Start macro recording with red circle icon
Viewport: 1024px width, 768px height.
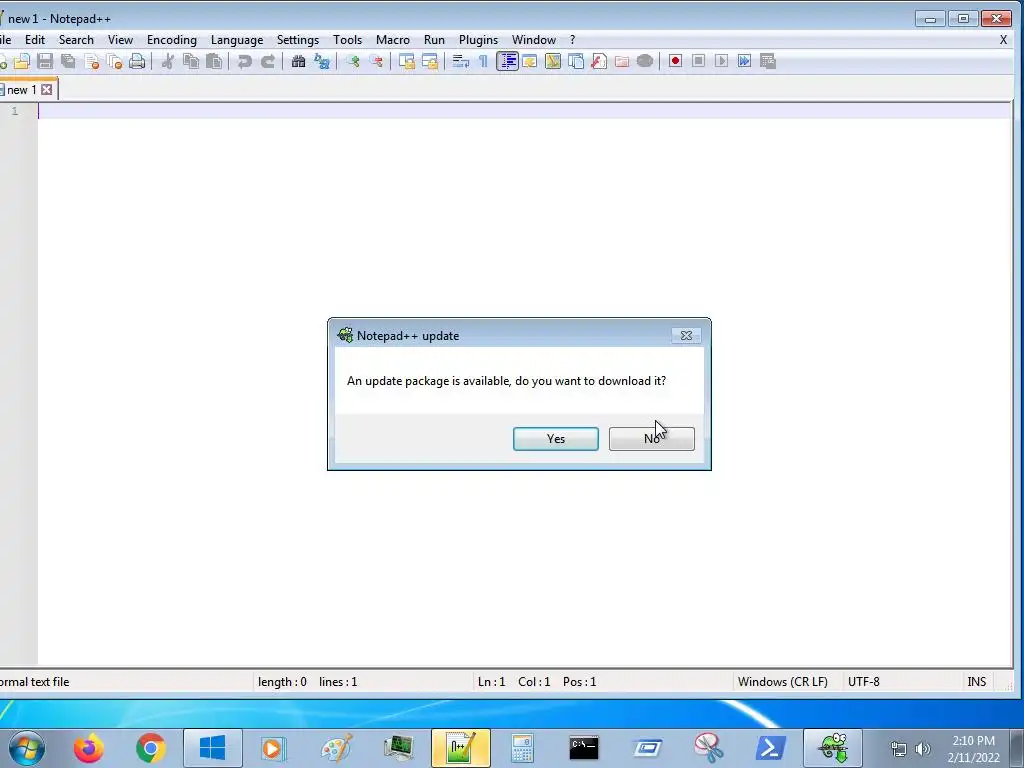coord(675,61)
